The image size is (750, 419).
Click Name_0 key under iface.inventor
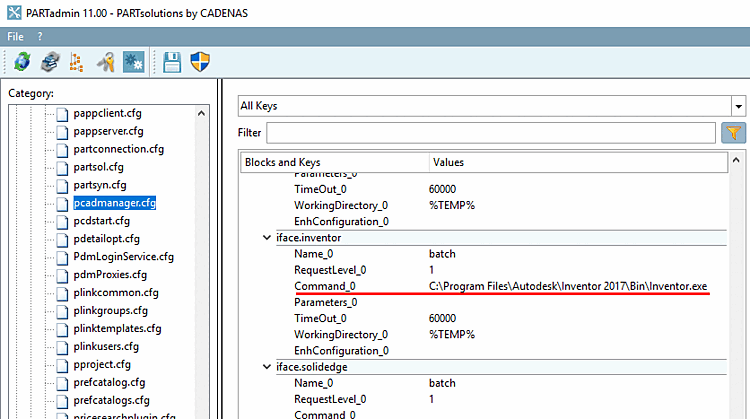(x=314, y=254)
